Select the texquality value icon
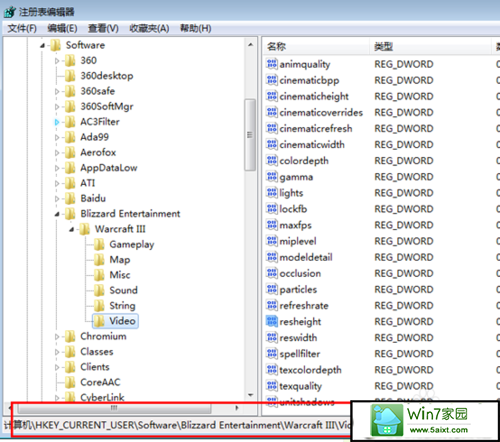 coord(272,386)
